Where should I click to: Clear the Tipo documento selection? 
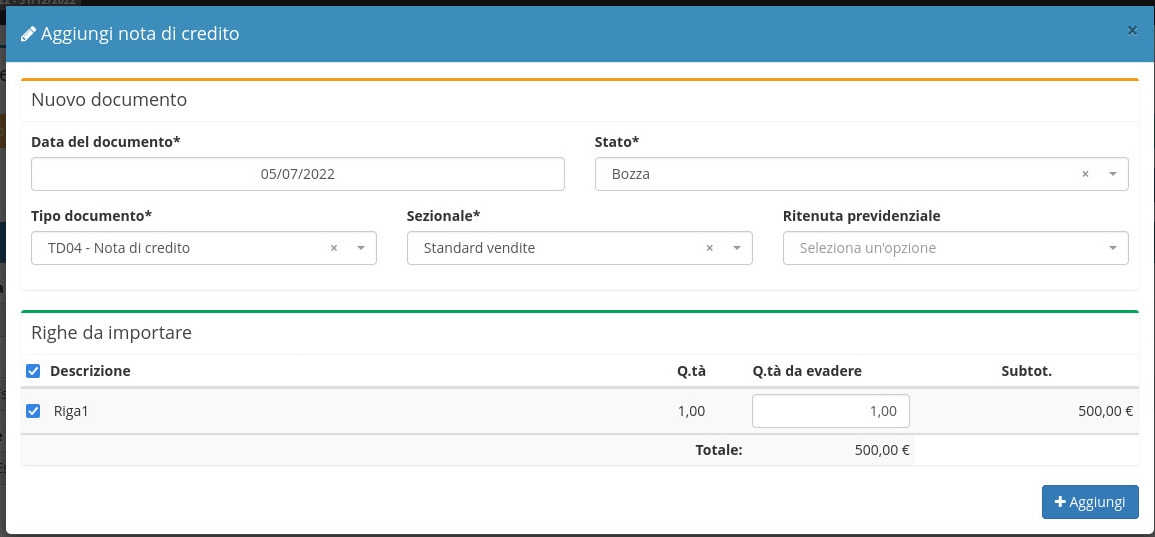pos(334,248)
